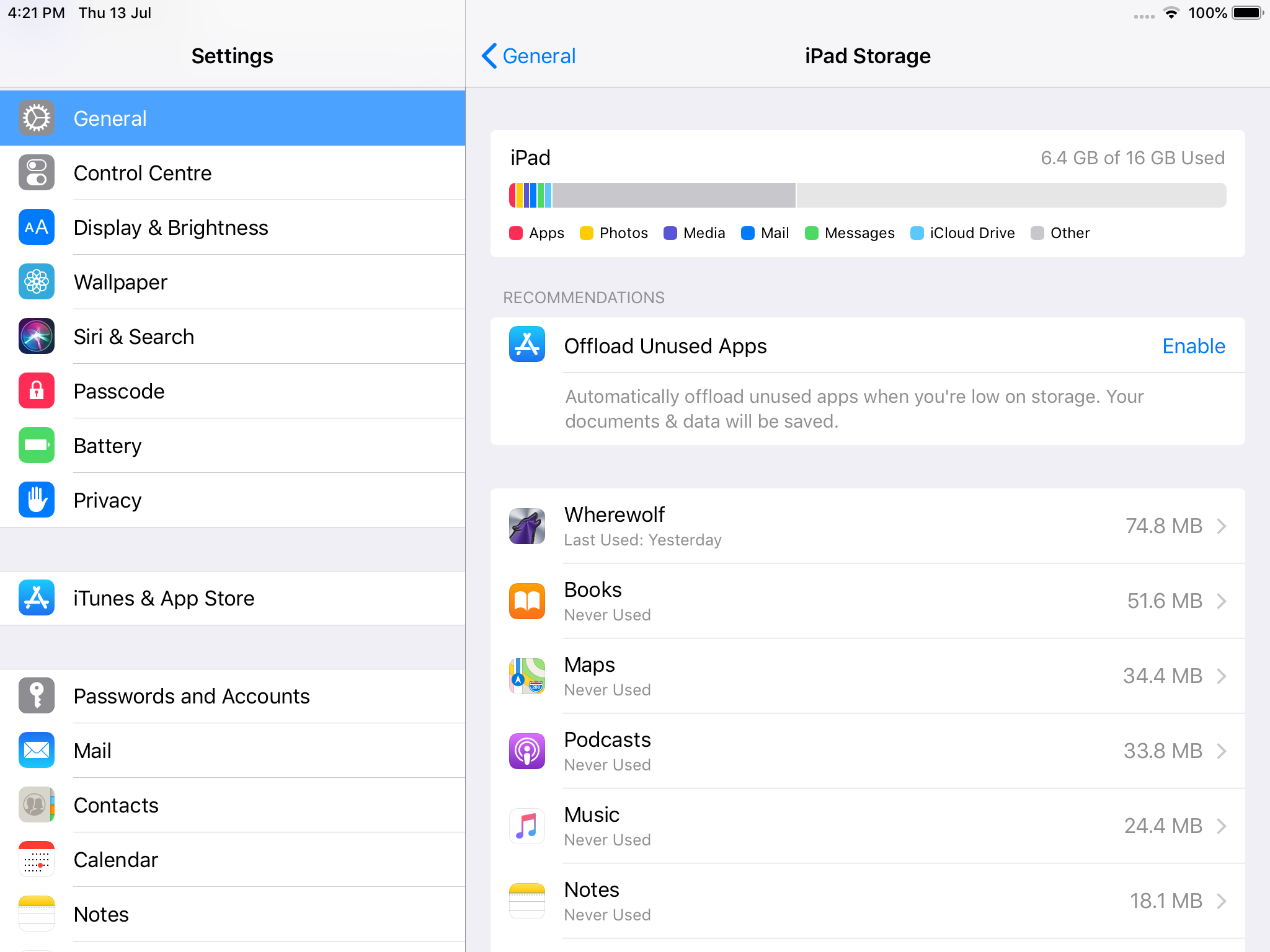Image resolution: width=1270 pixels, height=952 pixels.
Task: Tap the Last Used: Yesterday label
Action: click(643, 540)
